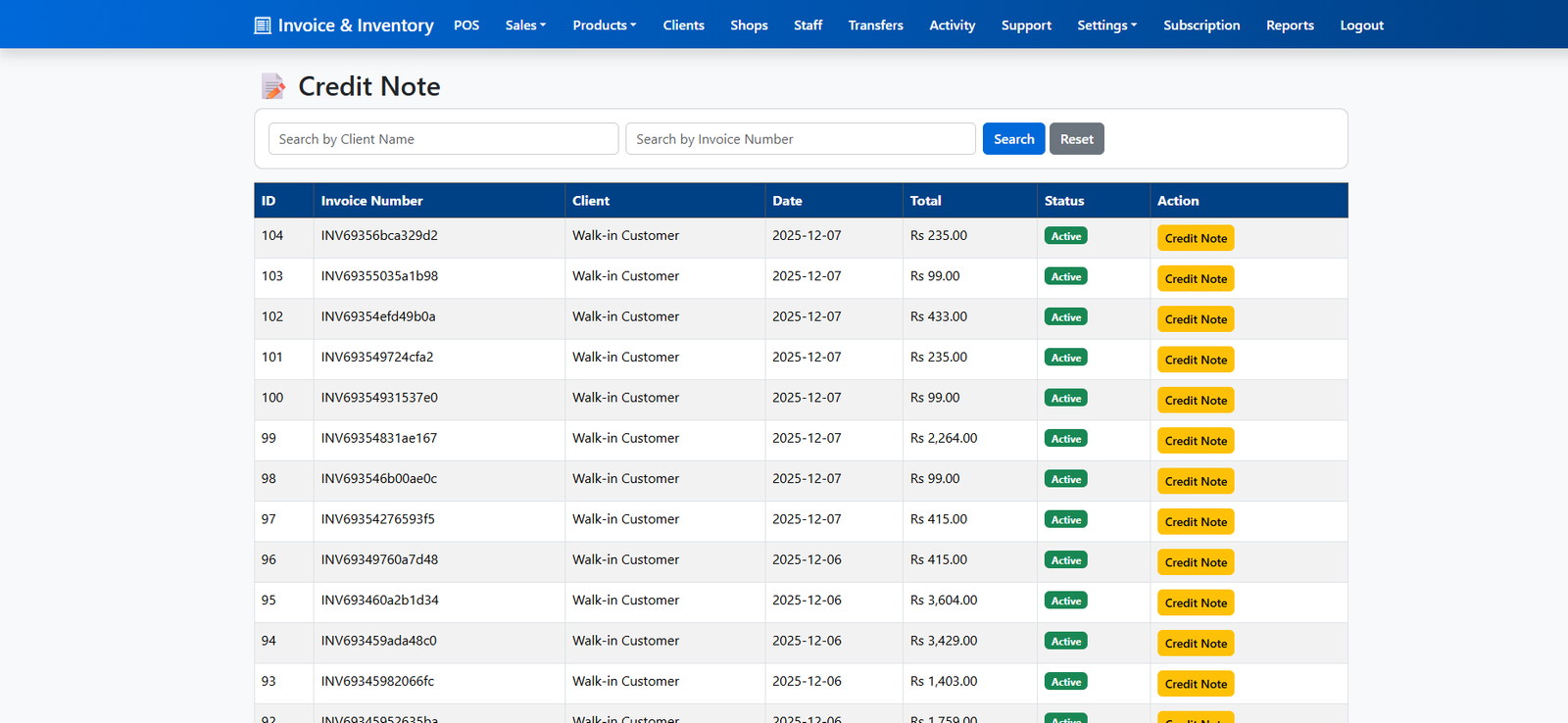Expand the Settings dropdown menu

1107,25
